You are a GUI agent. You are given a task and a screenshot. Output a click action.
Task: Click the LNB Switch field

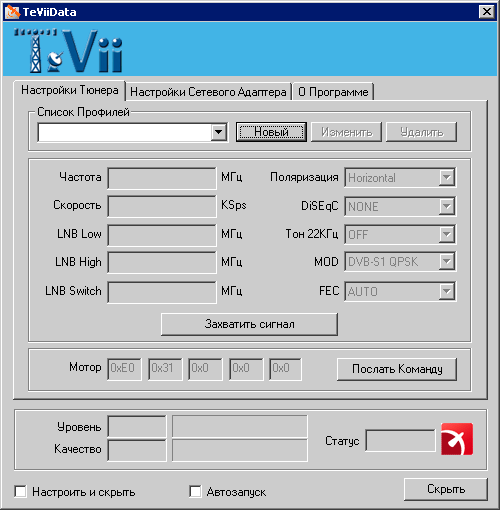click(x=162, y=292)
